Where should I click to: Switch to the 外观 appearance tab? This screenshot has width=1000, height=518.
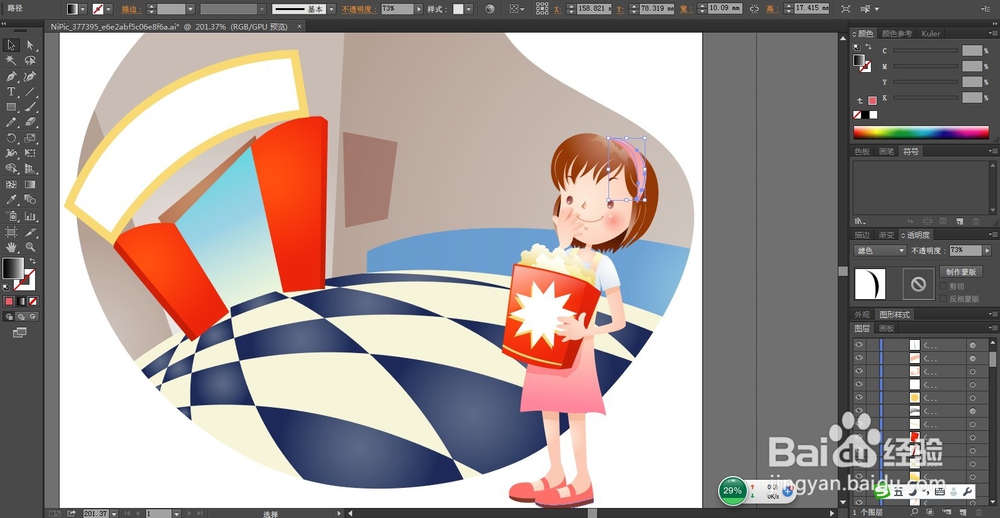[862, 314]
